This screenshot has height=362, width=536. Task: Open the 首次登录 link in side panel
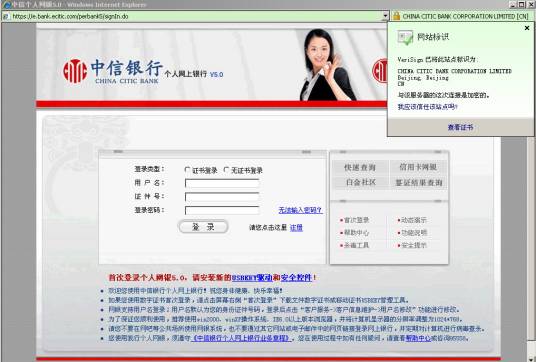(x=356, y=220)
